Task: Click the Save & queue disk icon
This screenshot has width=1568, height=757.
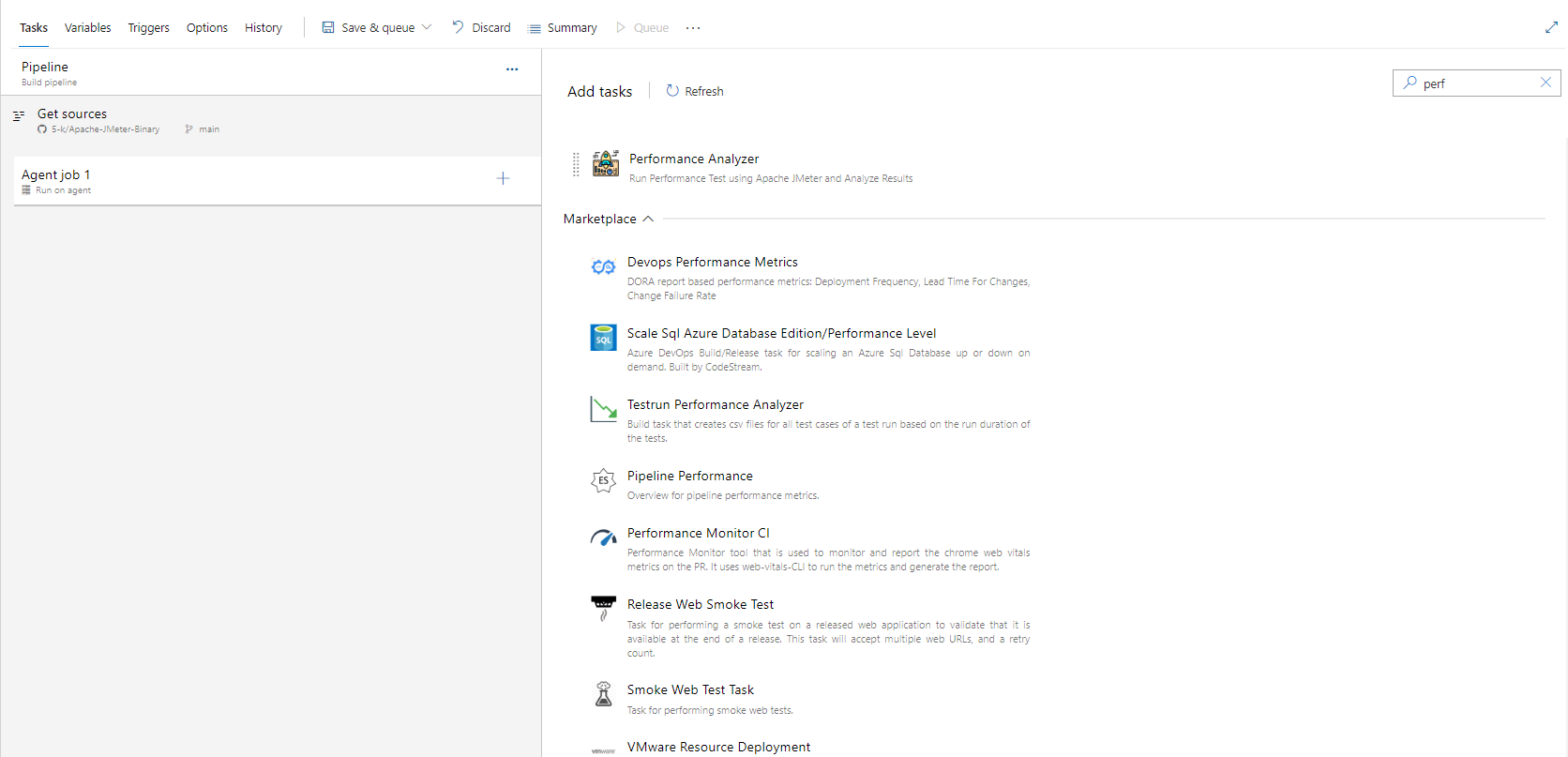Action: click(x=328, y=27)
